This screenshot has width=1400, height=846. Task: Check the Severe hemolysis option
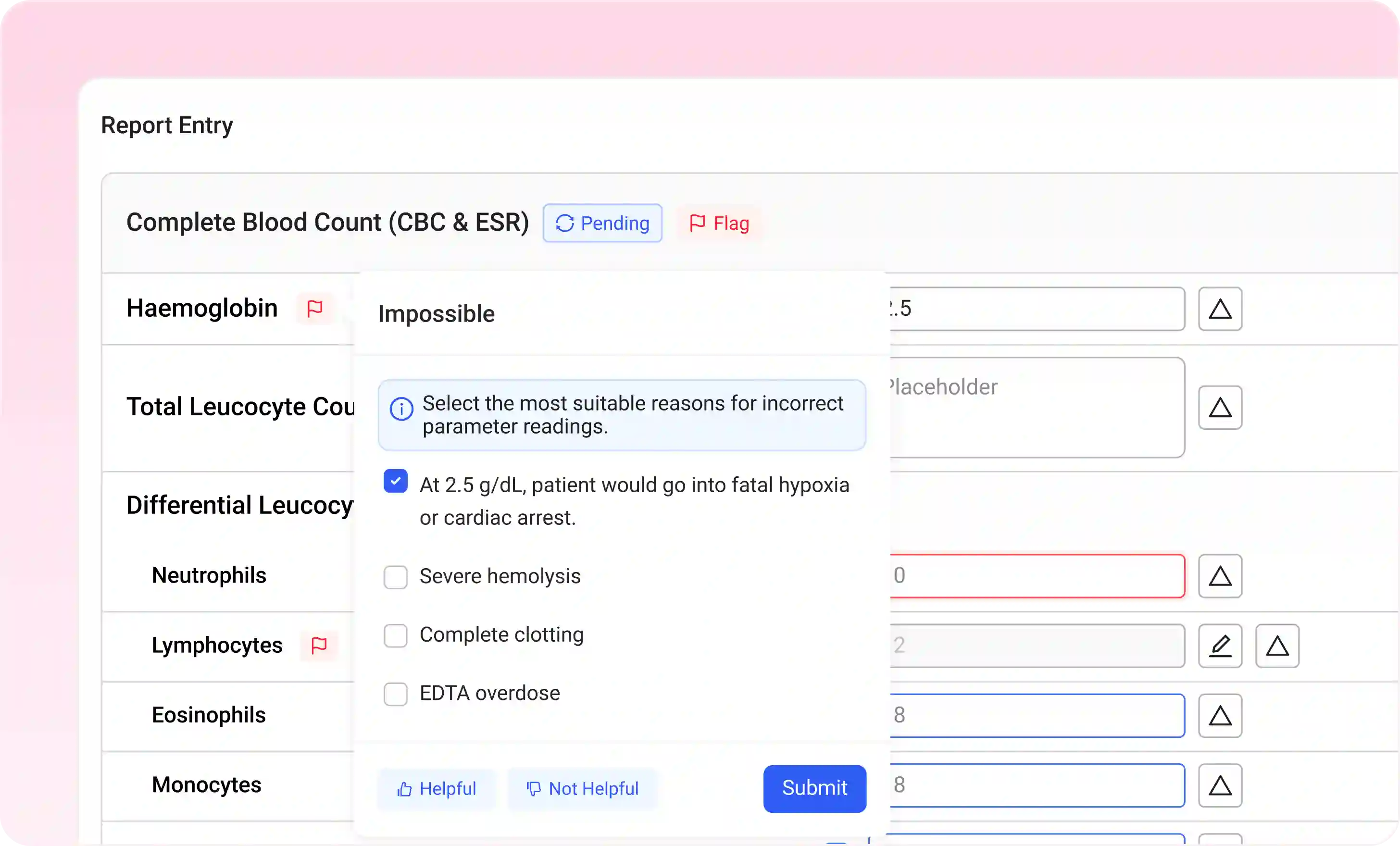[x=396, y=577]
